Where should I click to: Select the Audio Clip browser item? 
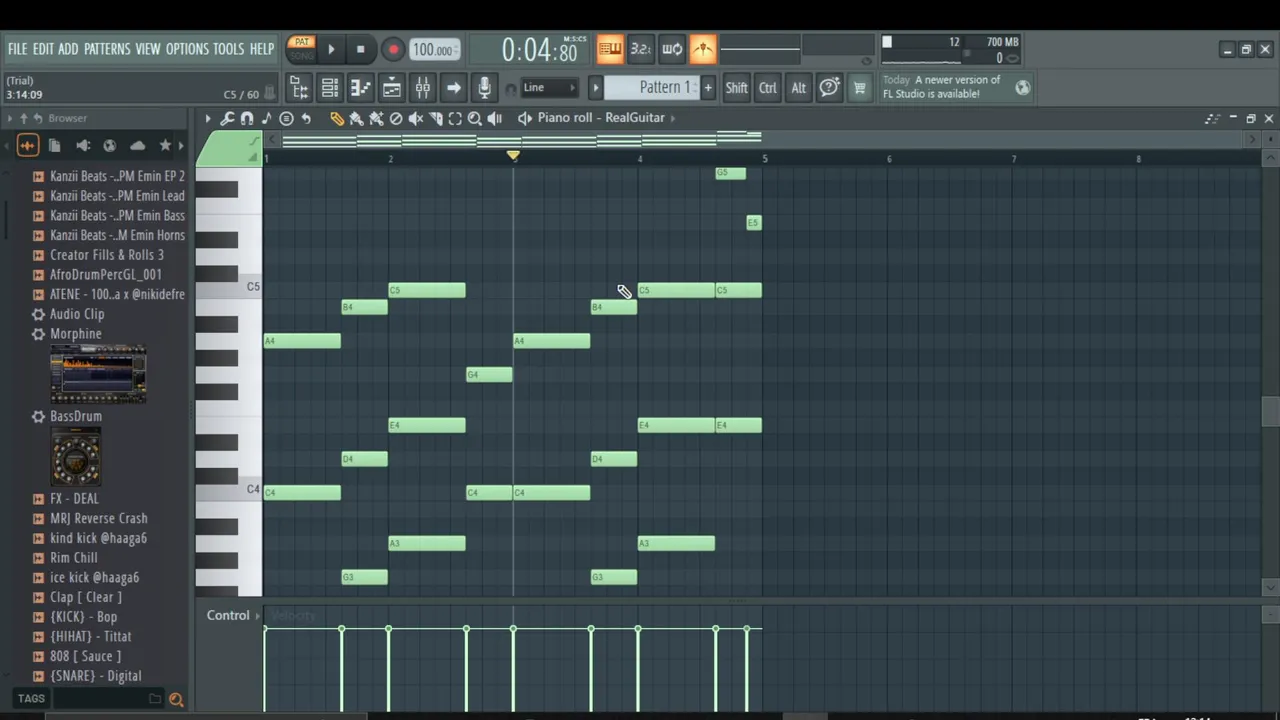pyautogui.click(x=77, y=314)
